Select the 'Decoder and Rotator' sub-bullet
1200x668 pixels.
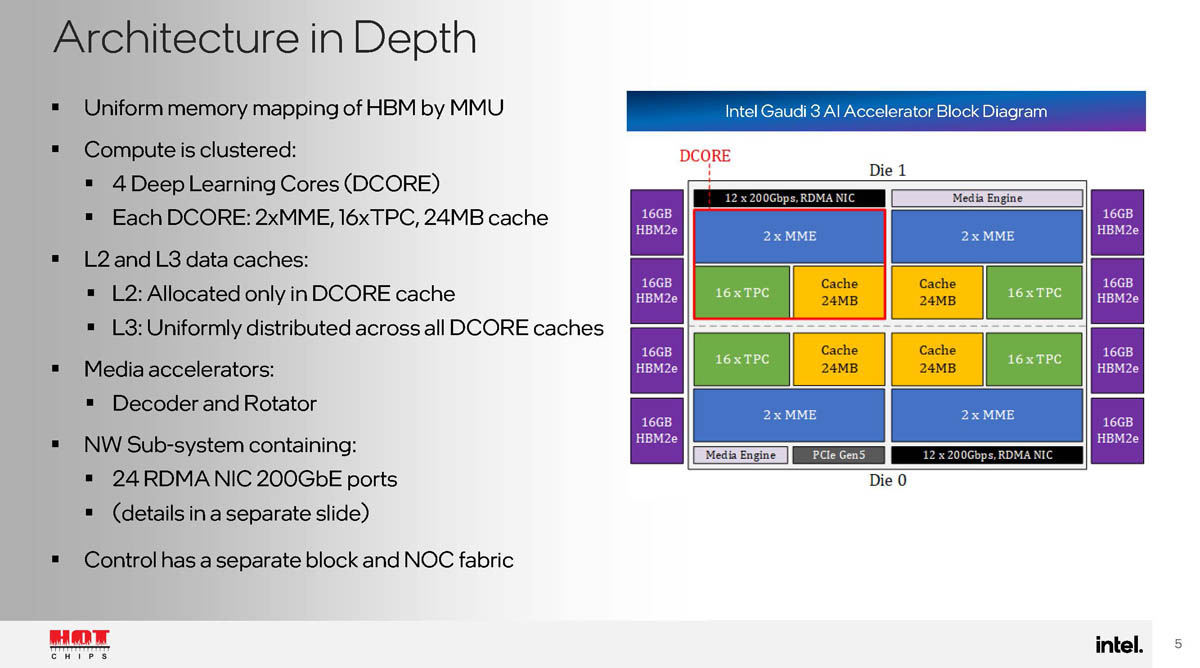point(214,404)
